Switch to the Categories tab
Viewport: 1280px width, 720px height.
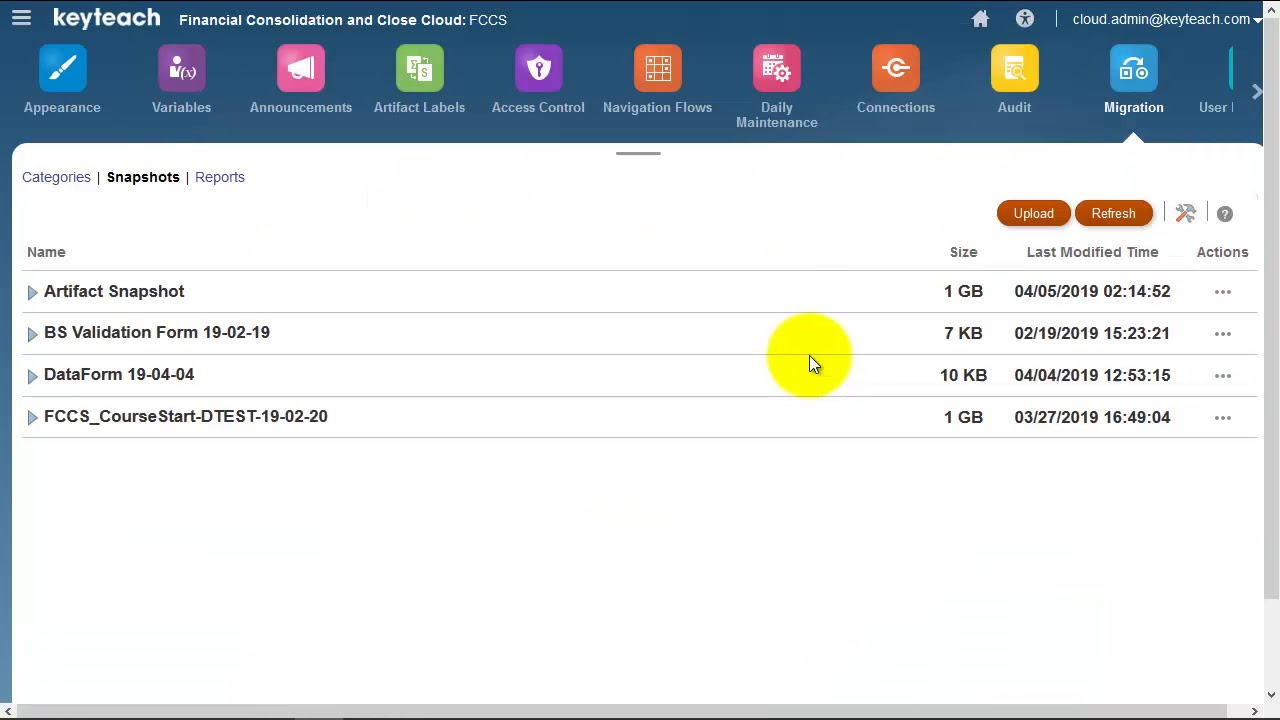click(x=56, y=177)
